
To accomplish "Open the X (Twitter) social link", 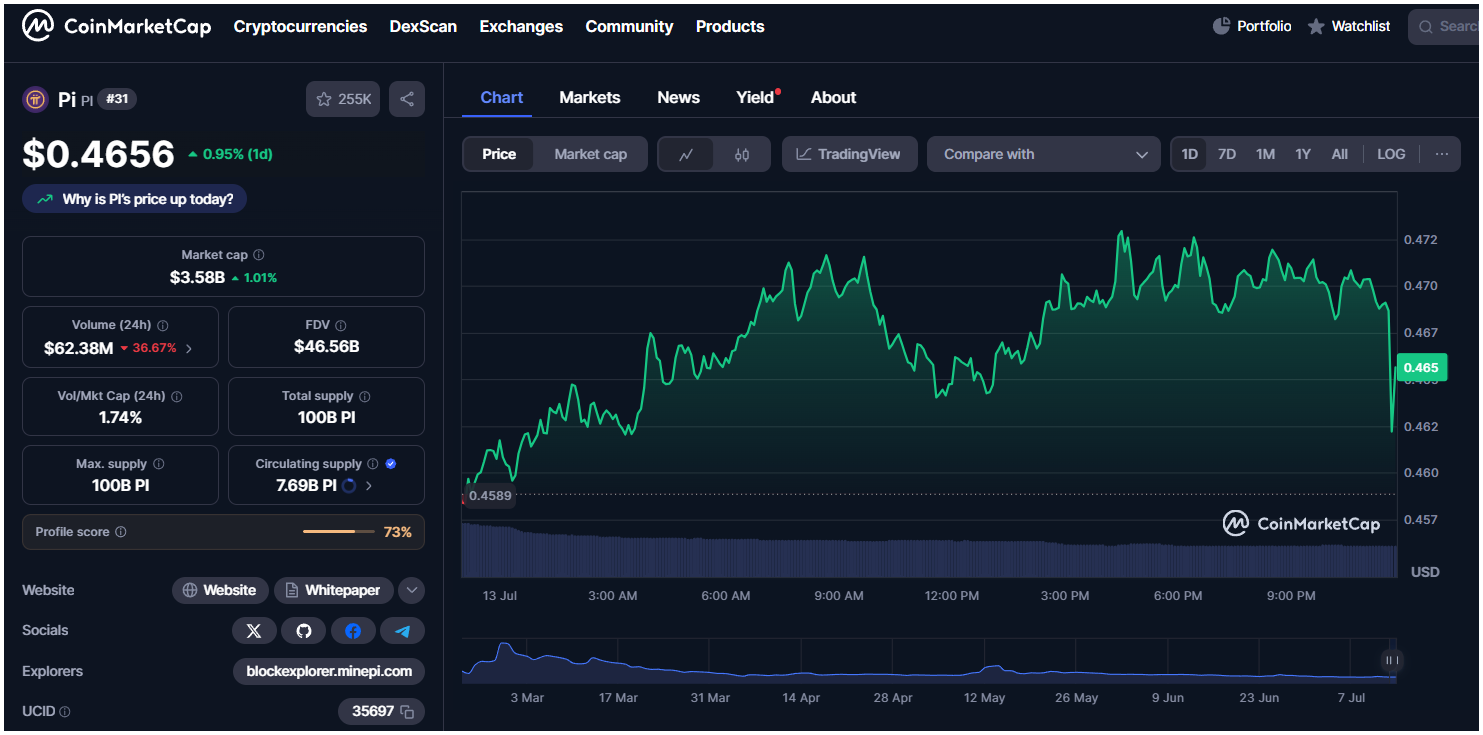I will pos(254,631).
